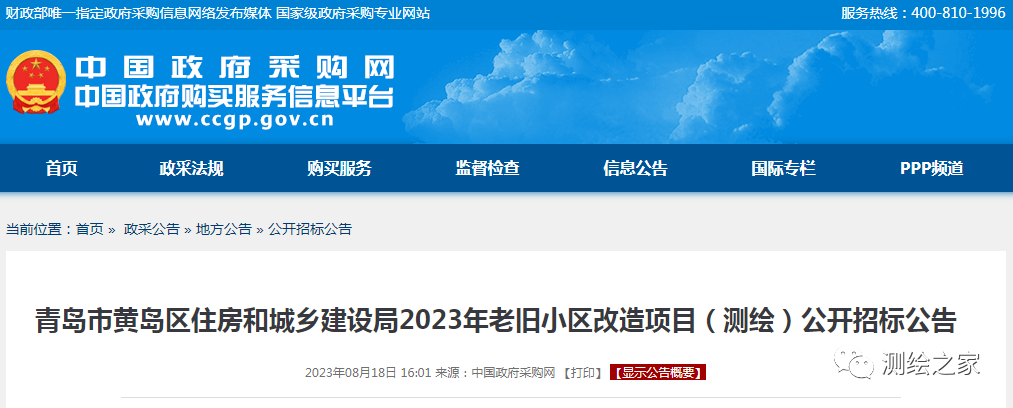The width and height of the screenshot is (1013, 408).
Task: Switch to the PPP频道 channel
Action: point(932,168)
